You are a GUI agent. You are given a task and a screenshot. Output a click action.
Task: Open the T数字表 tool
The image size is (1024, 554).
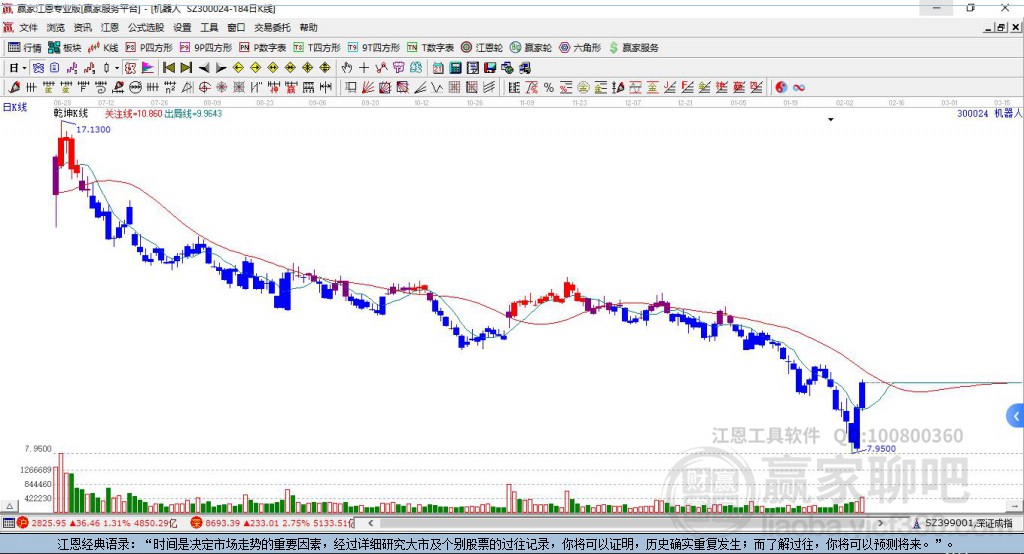(x=430, y=48)
